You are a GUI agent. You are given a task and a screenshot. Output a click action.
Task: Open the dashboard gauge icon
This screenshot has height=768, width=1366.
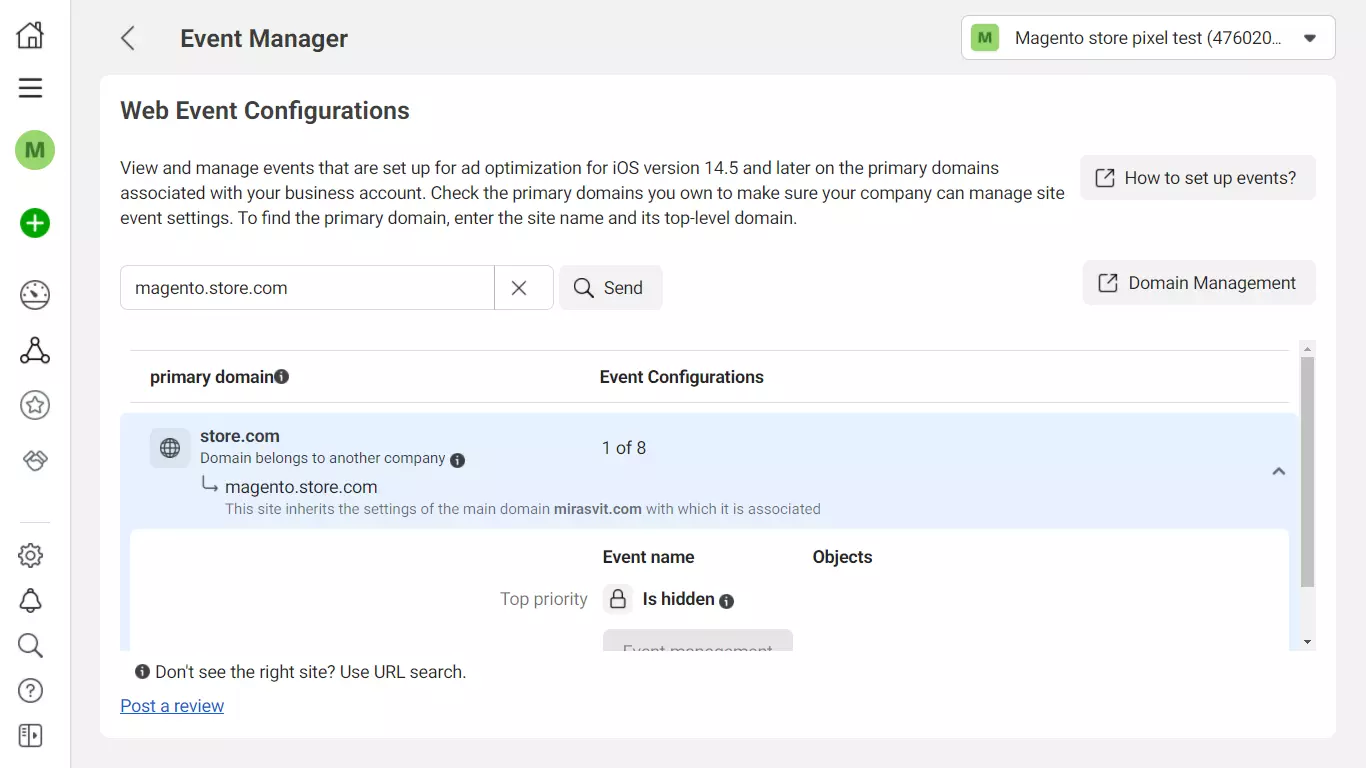coord(35,295)
